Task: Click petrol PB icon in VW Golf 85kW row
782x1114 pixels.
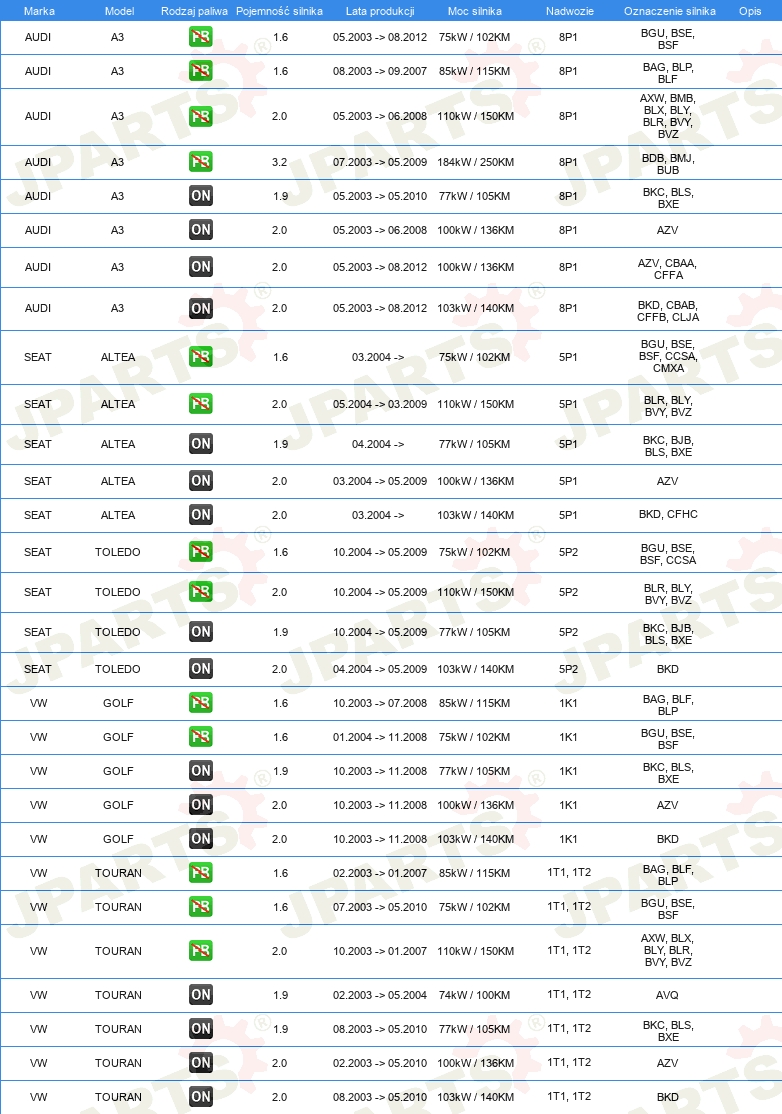Action: pyautogui.click(x=201, y=703)
